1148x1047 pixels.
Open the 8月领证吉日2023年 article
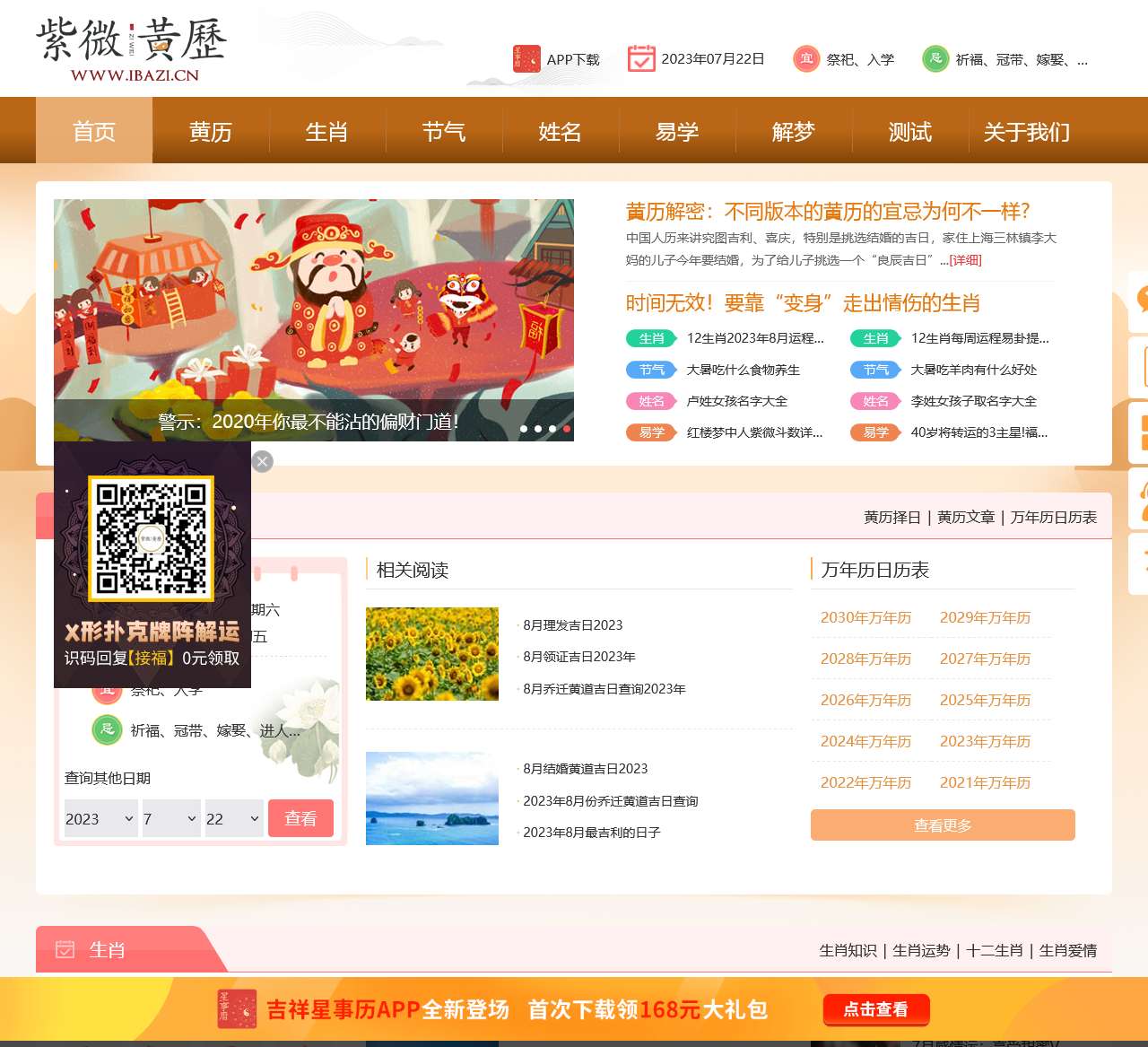579,657
